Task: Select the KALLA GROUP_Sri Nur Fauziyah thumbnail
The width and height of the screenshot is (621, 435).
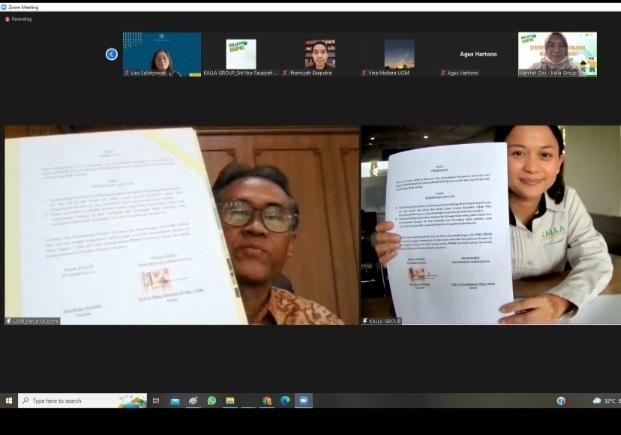Action: click(241, 54)
